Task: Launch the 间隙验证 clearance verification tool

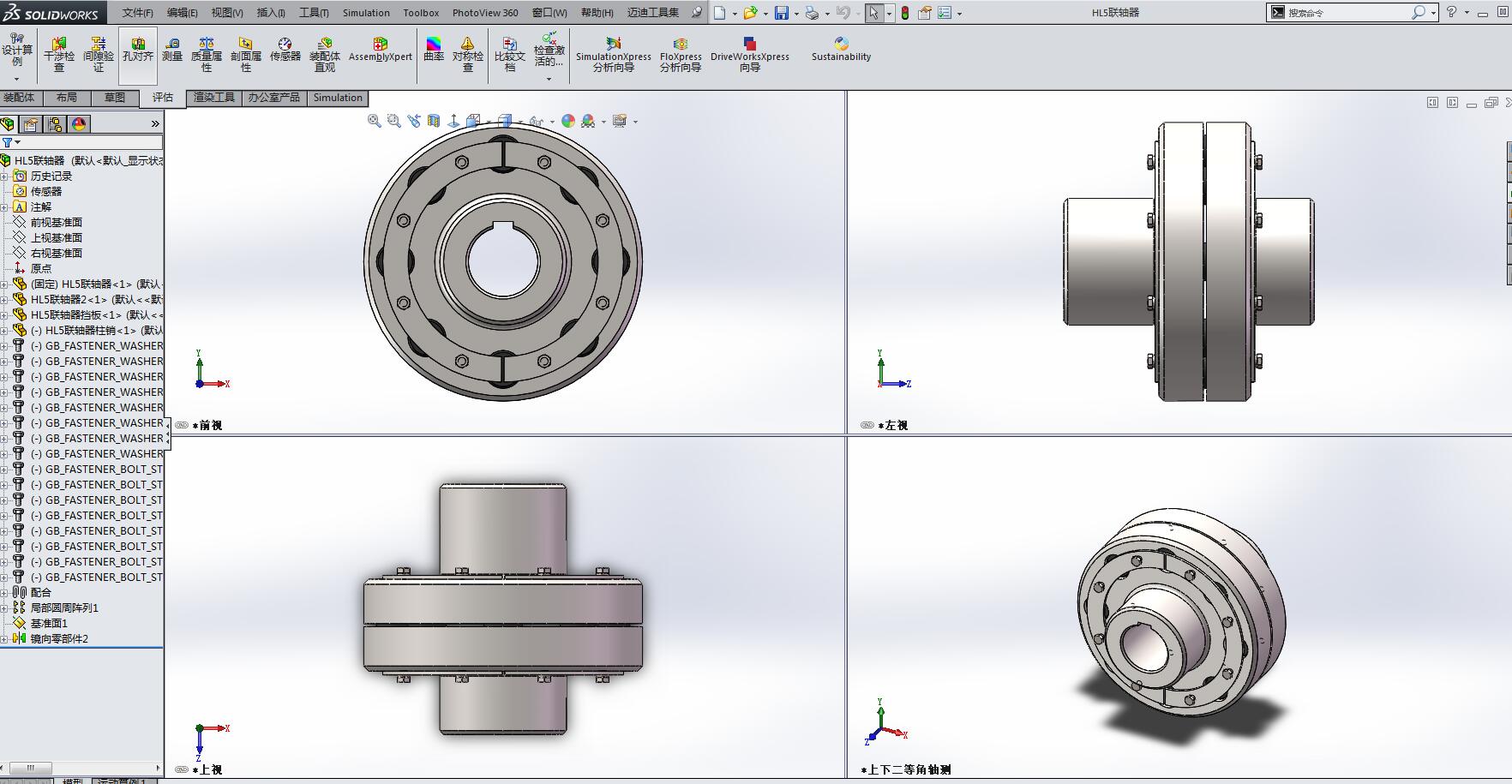Action: coord(99,55)
